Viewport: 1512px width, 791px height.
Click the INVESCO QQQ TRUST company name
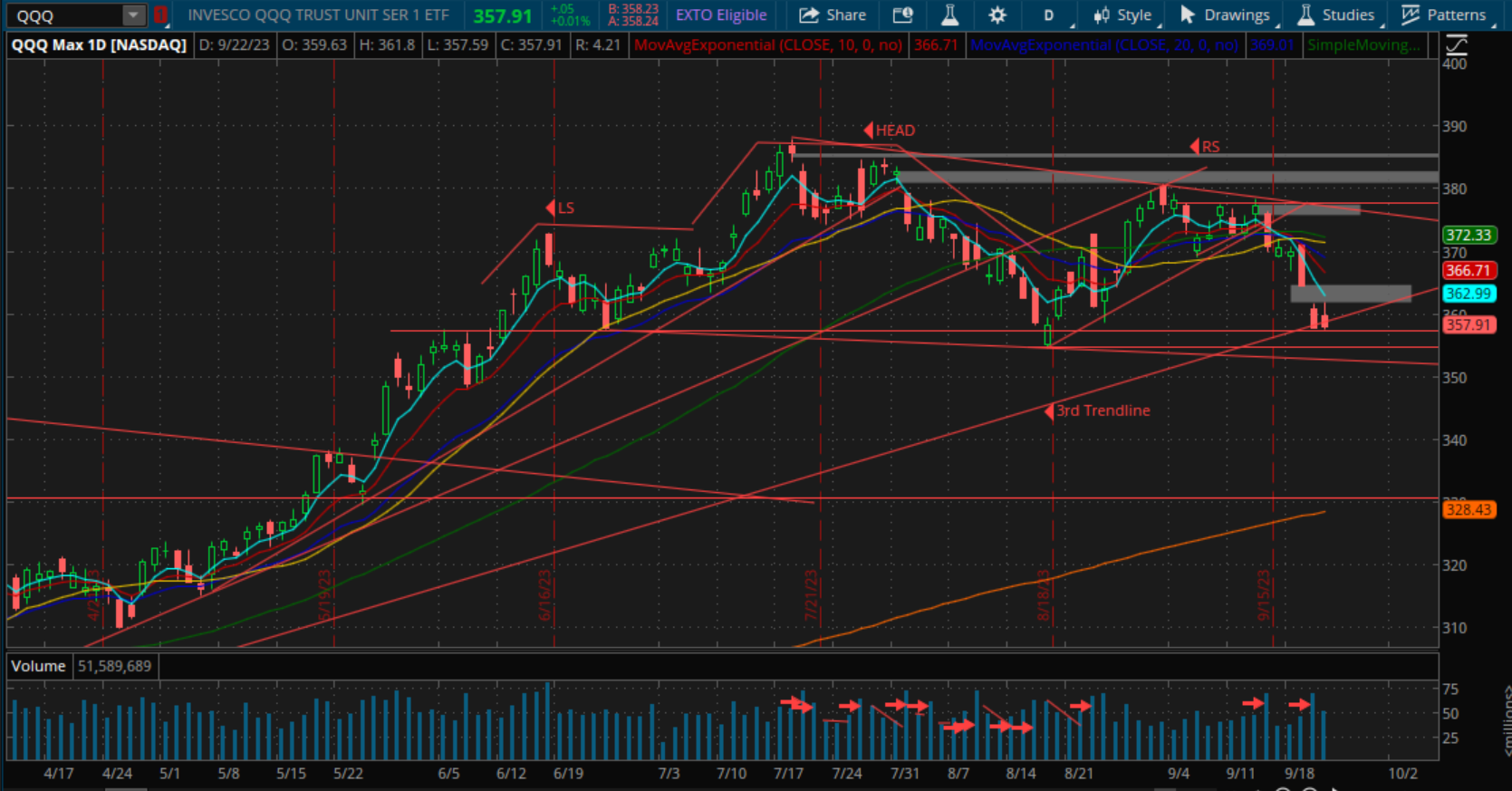click(318, 15)
